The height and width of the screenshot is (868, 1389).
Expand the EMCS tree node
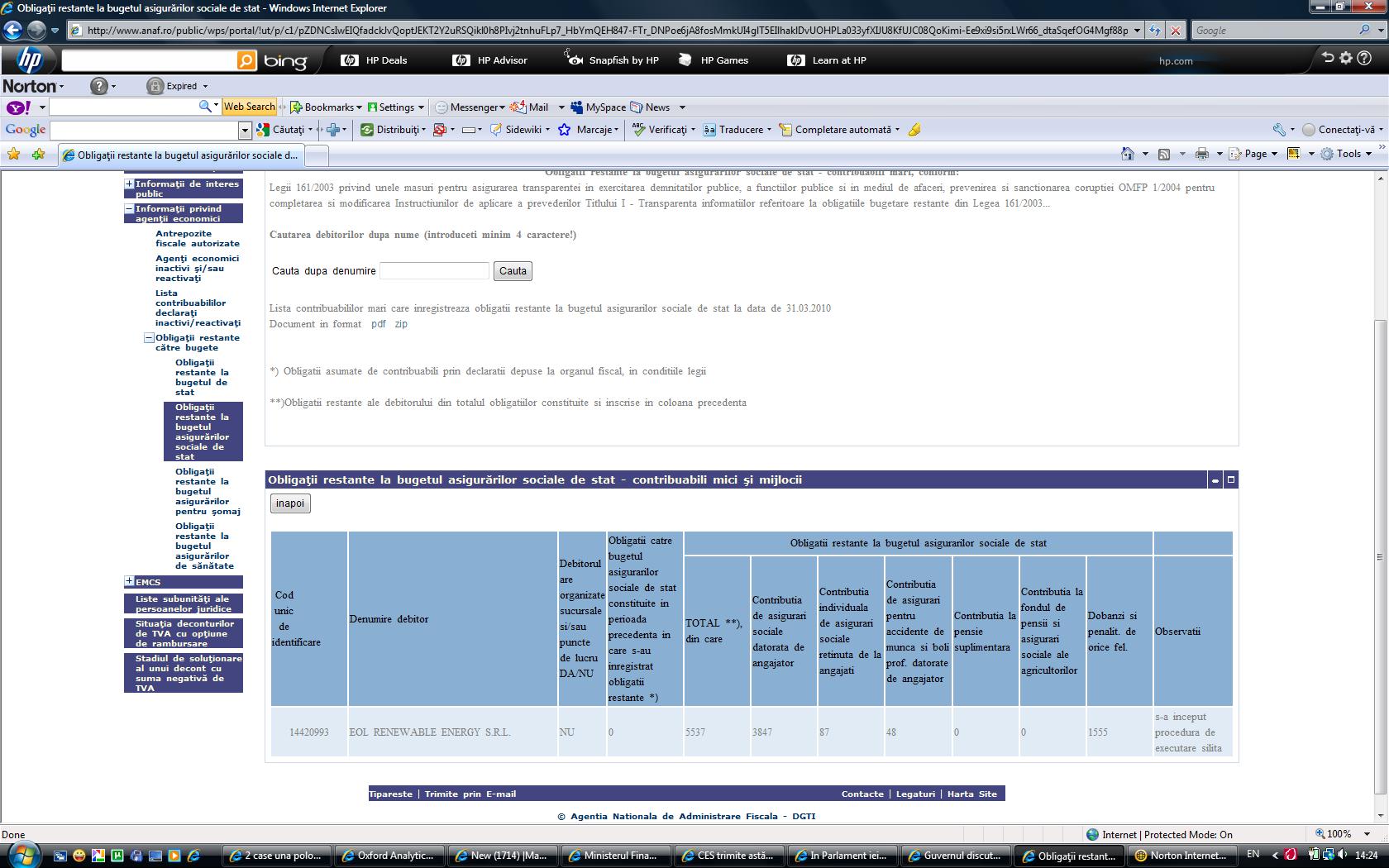point(129,581)
